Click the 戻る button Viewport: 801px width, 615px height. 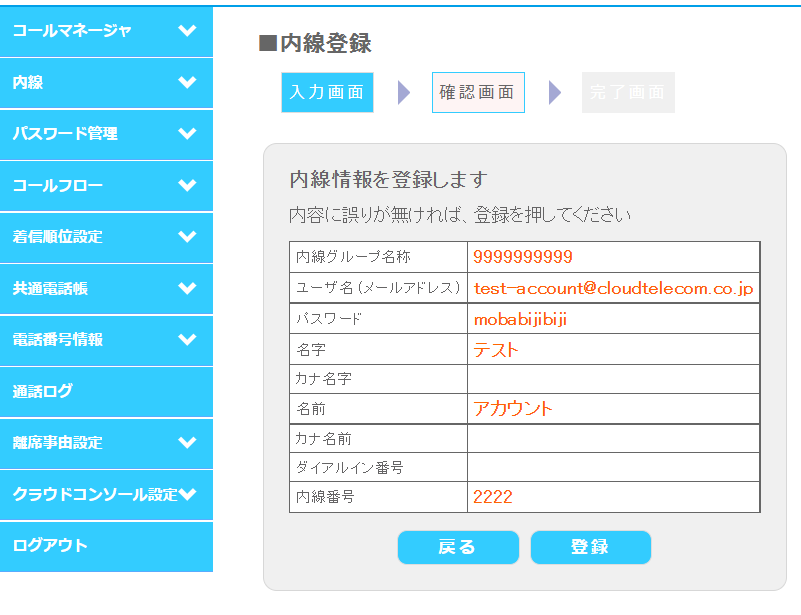[458, 547]
